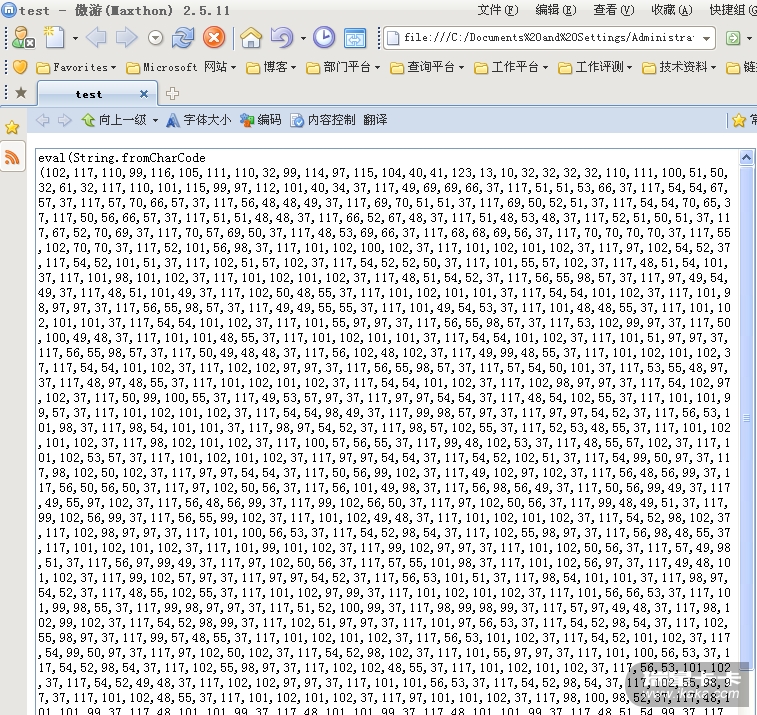Click the gray star icon left of tabs

point(21,93)
